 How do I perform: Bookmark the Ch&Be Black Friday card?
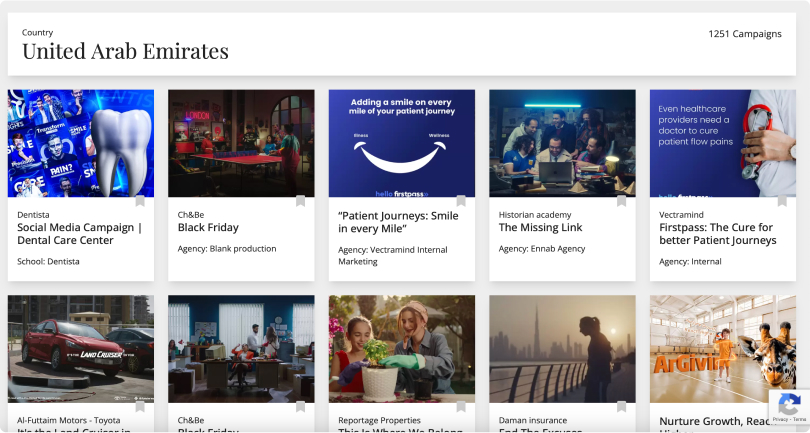click(300, 201)
